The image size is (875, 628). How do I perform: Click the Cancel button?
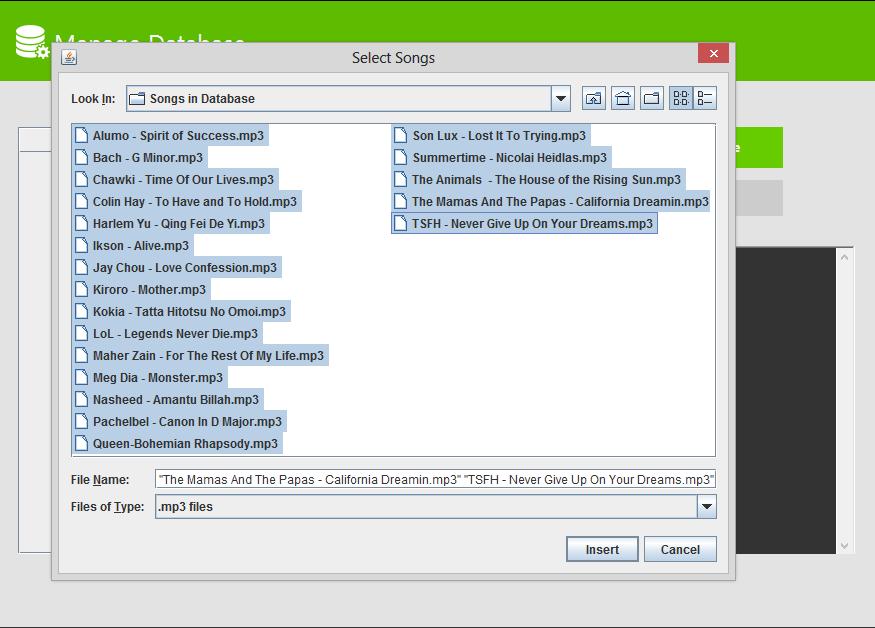pos(680,549)
